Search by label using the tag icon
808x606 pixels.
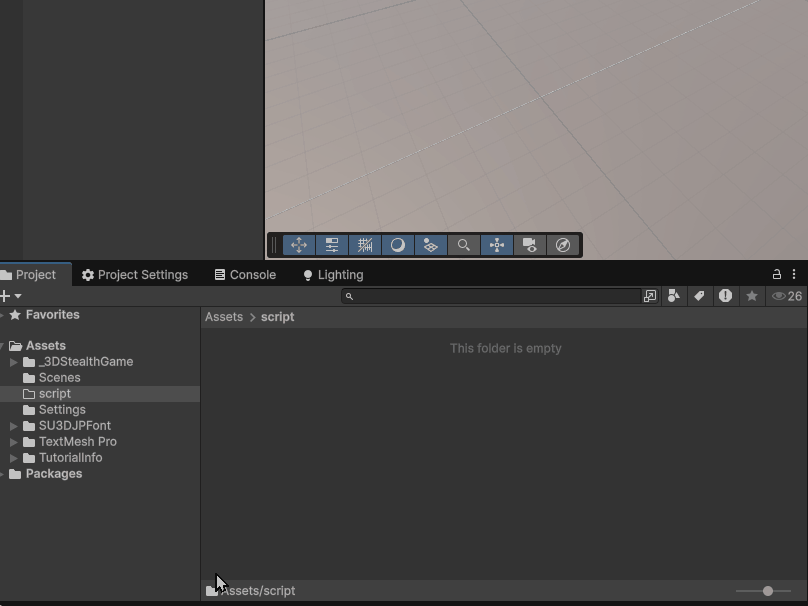coord(700,296)
